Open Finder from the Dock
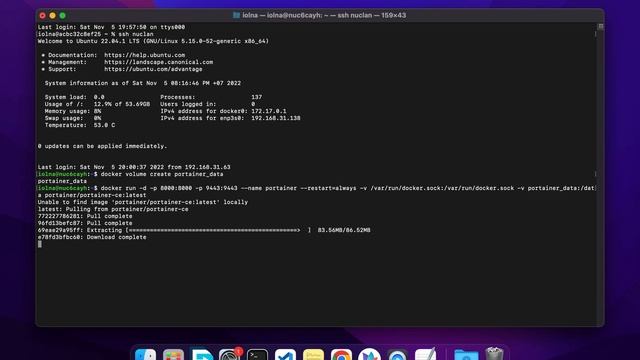640x360 pixels. click(146, 355)
